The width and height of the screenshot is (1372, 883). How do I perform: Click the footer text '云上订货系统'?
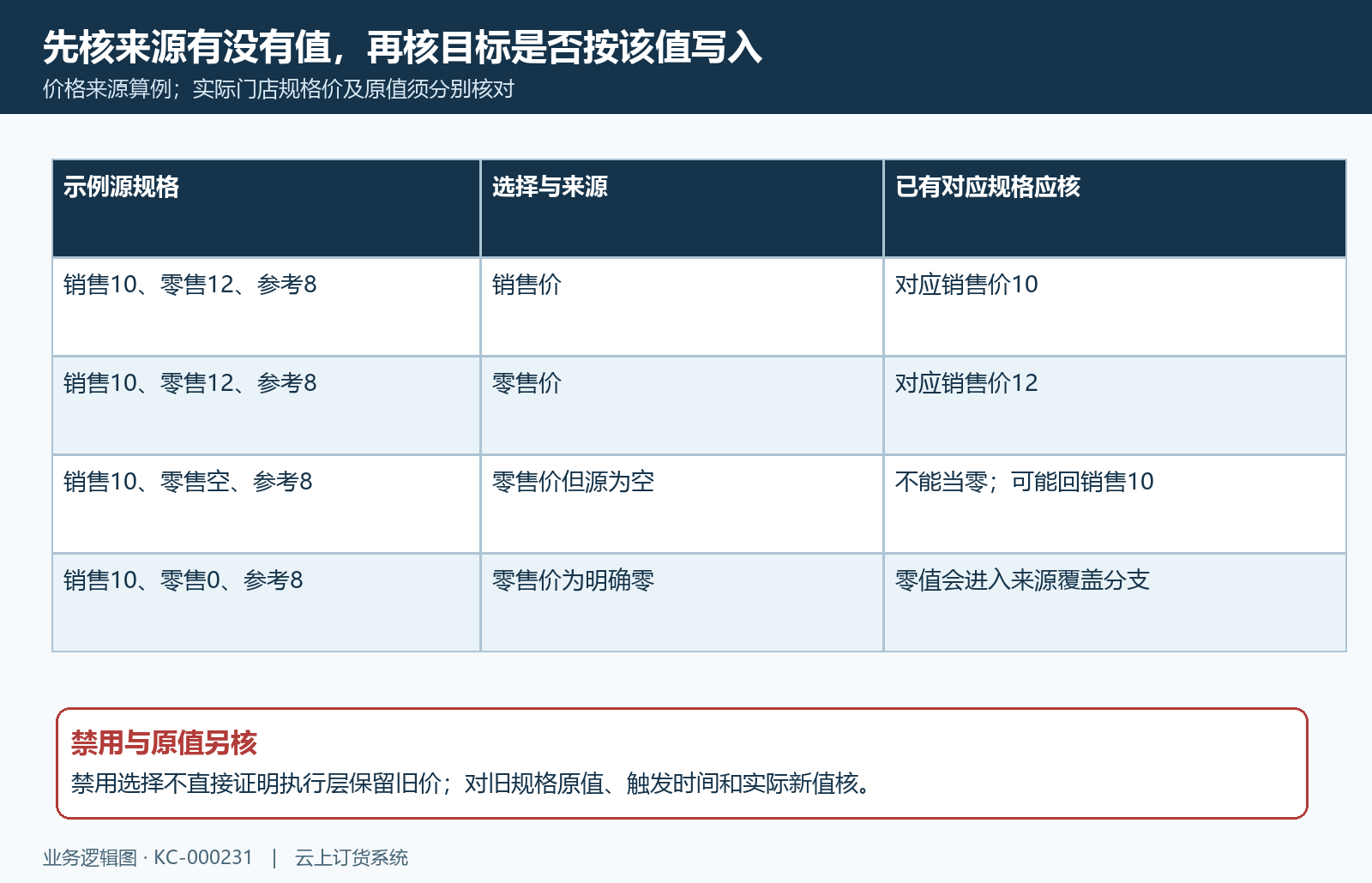coord(352,857)
